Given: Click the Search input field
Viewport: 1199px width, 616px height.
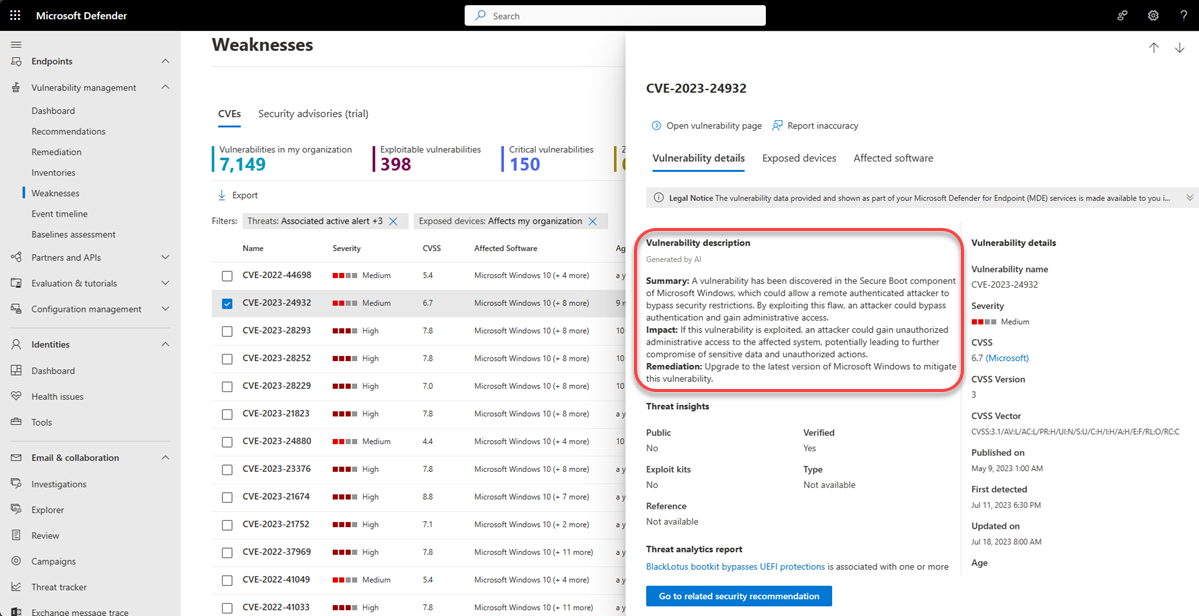Looking at the screenshot, I should click(x=615, y=15).
